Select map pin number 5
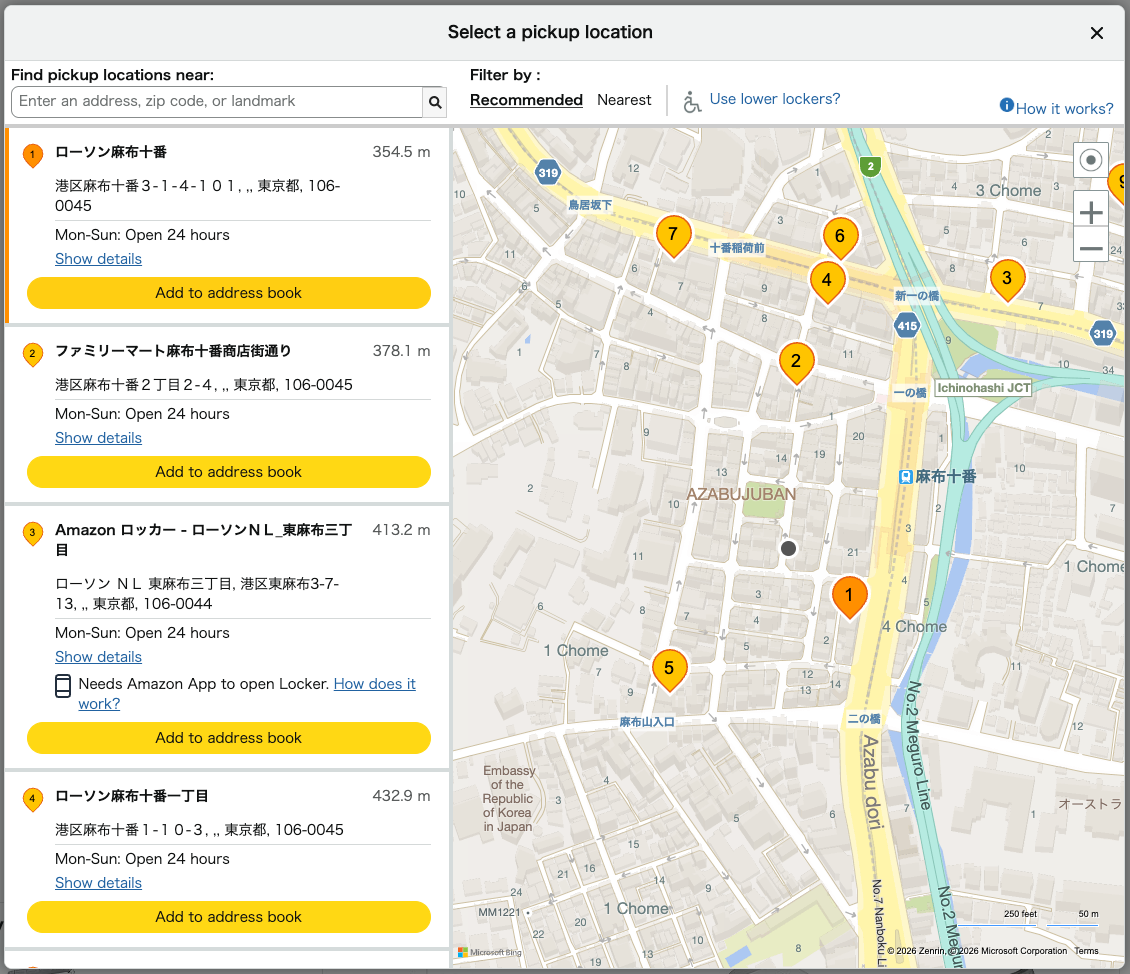The image size is (1130, 974). tap(670, 668)
